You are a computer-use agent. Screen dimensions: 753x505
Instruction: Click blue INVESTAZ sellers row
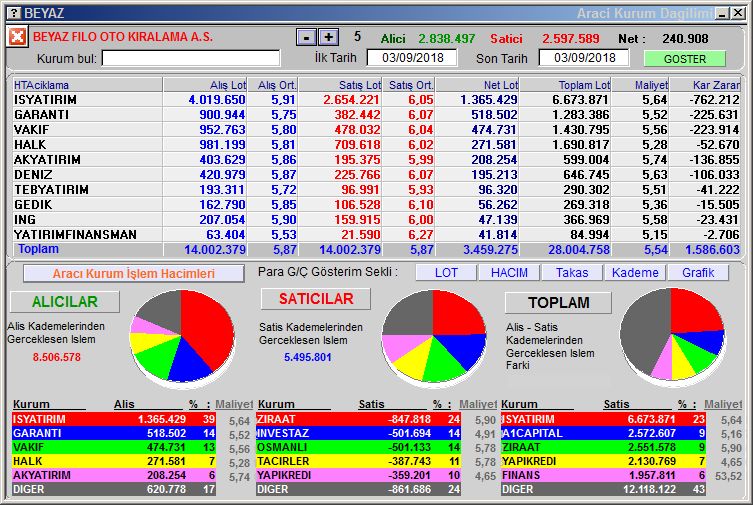pos(359,433)
